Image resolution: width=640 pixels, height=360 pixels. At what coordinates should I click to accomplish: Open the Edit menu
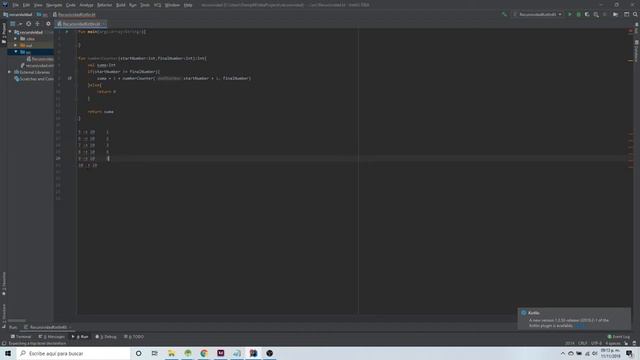[x=26, y=5]
